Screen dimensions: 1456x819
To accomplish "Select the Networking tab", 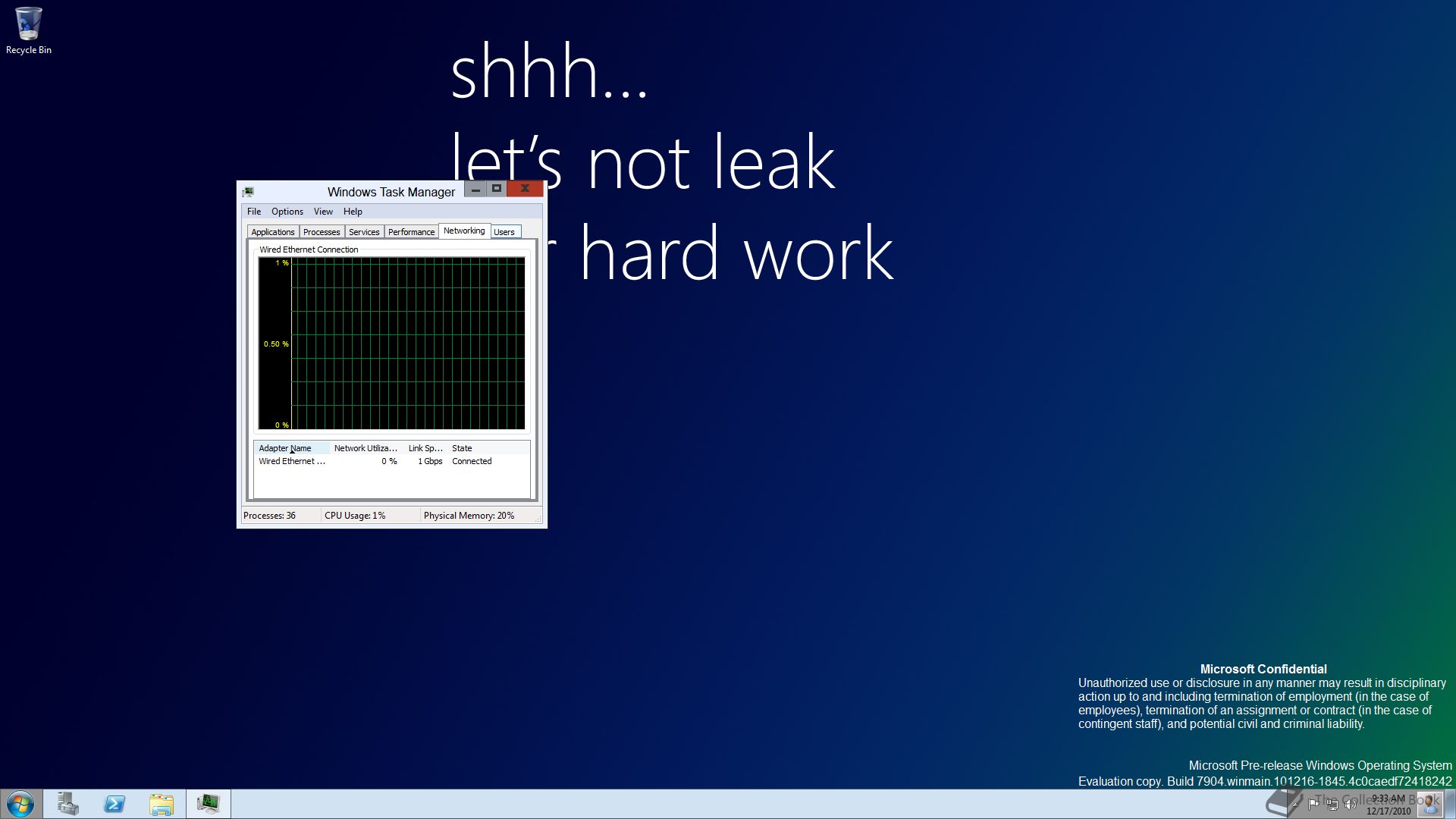I will click(464, 231).
